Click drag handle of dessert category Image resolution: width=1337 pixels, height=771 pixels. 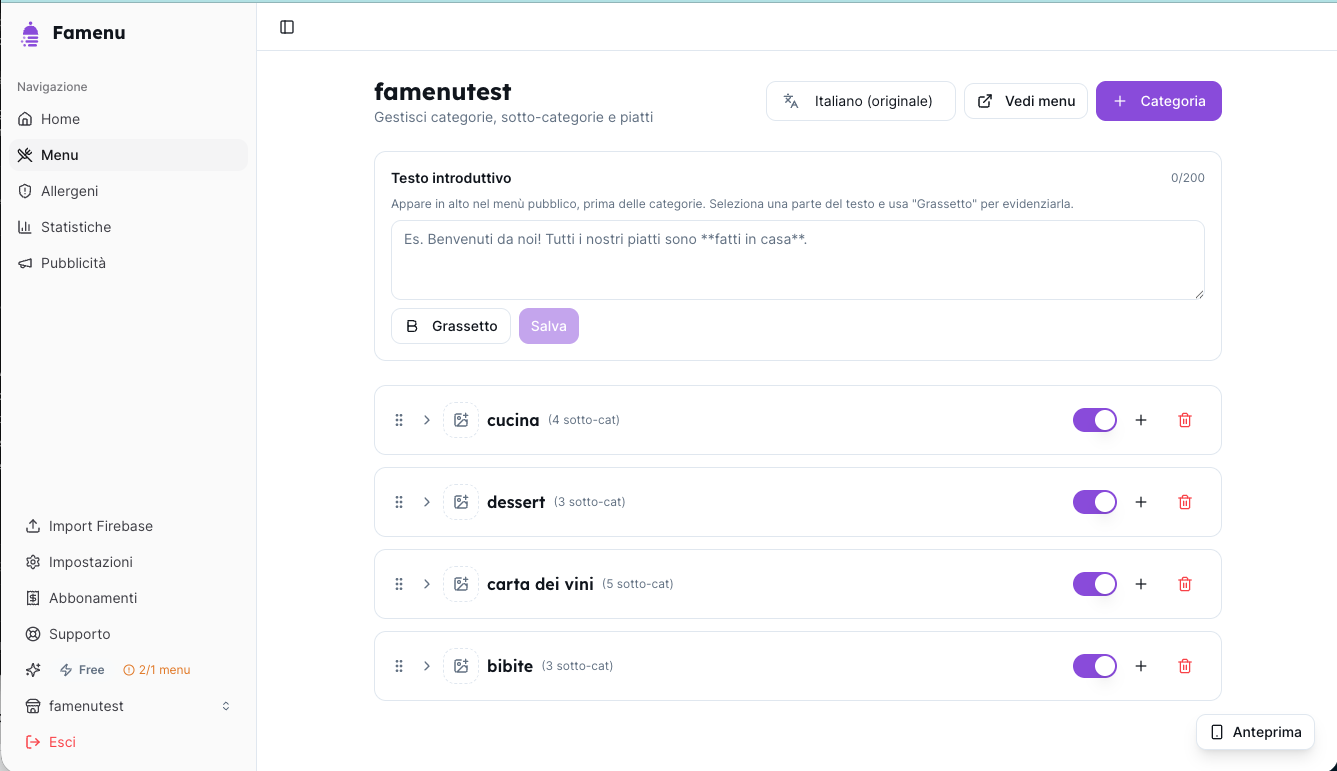pyautogui.click(x=399, y=502)
